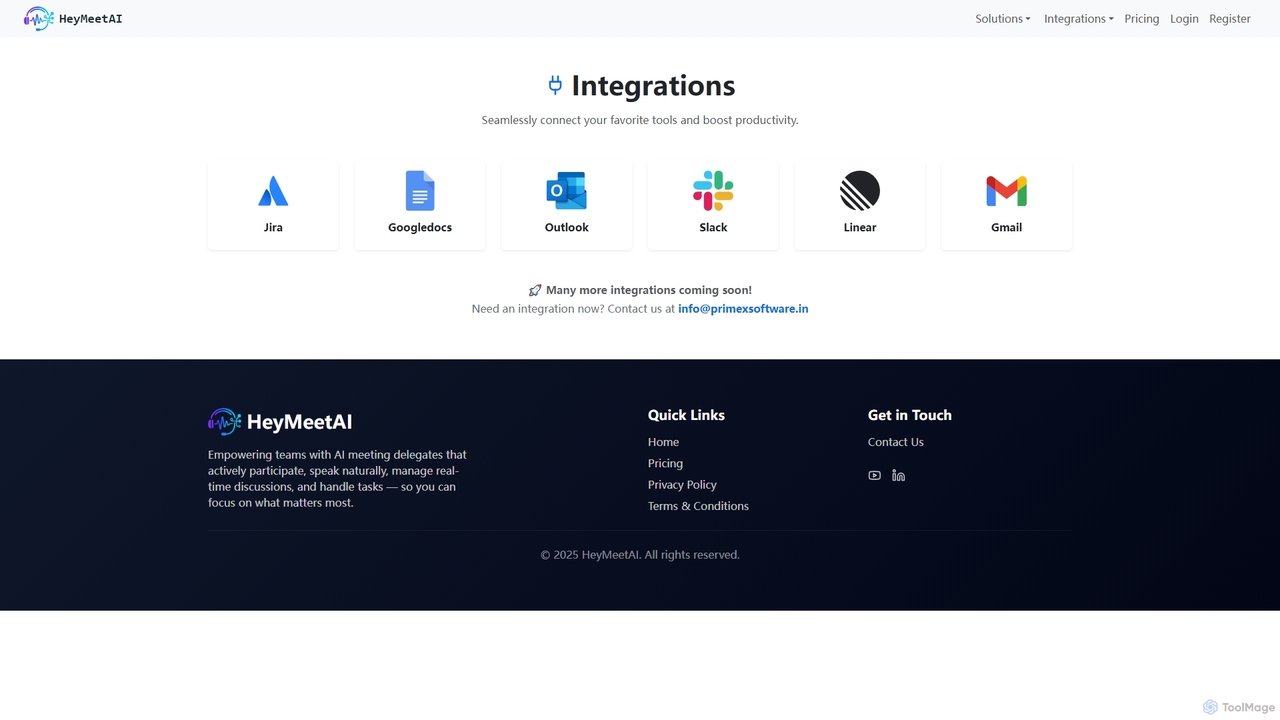Image resolution: width=1280 pixels, height=720 pixels.
Task: Click the Jira card label
Action: pos(273,228)
